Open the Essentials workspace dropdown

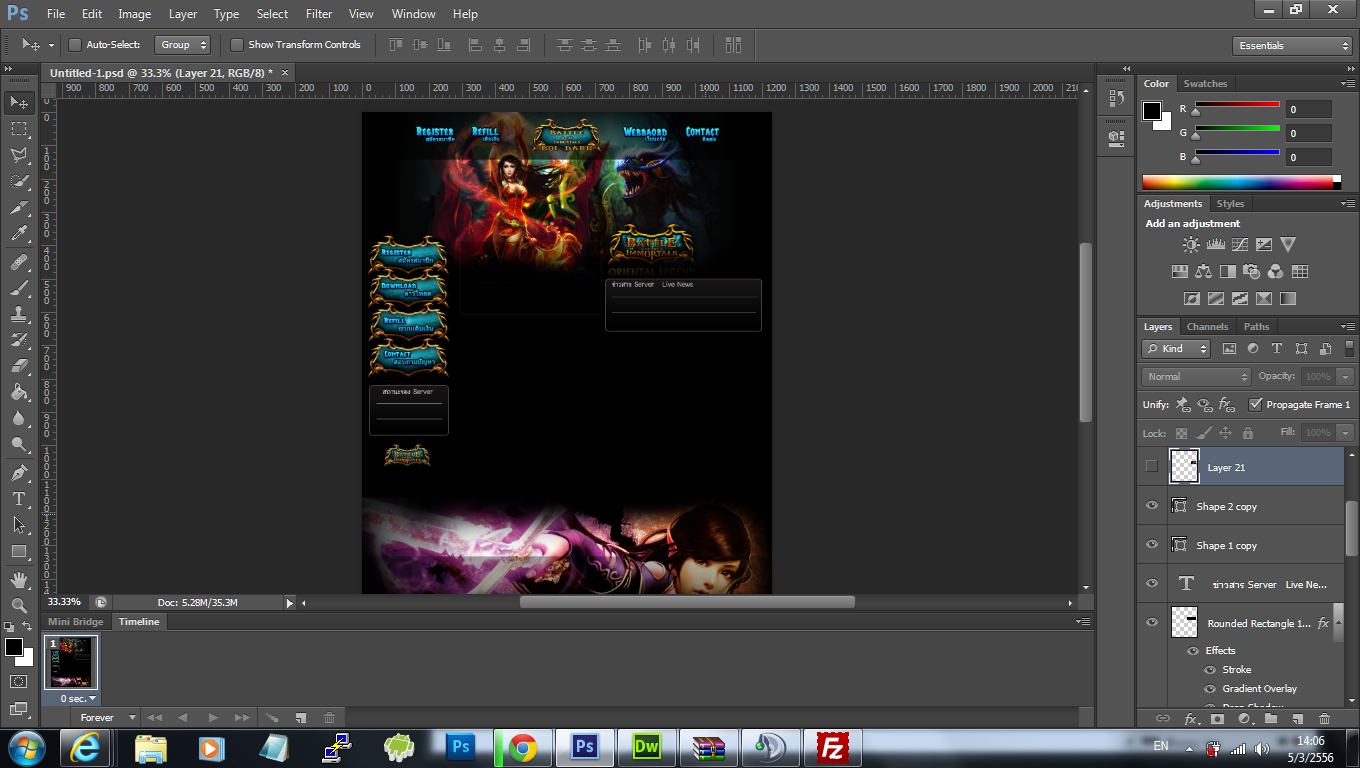tap(1293, 46)
